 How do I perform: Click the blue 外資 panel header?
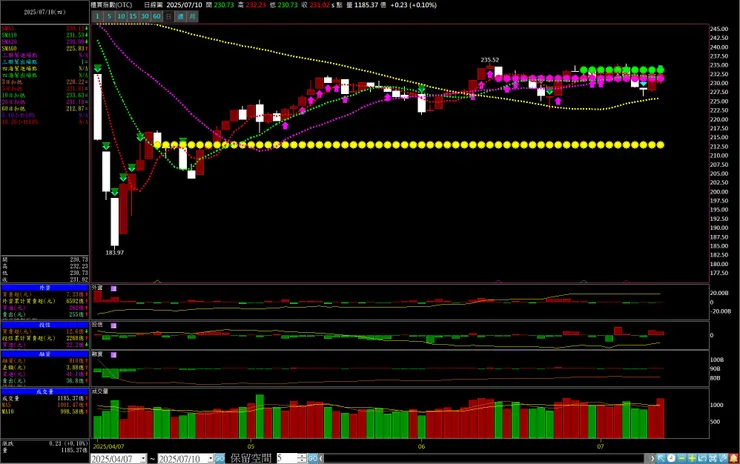(x=45, y=287)
